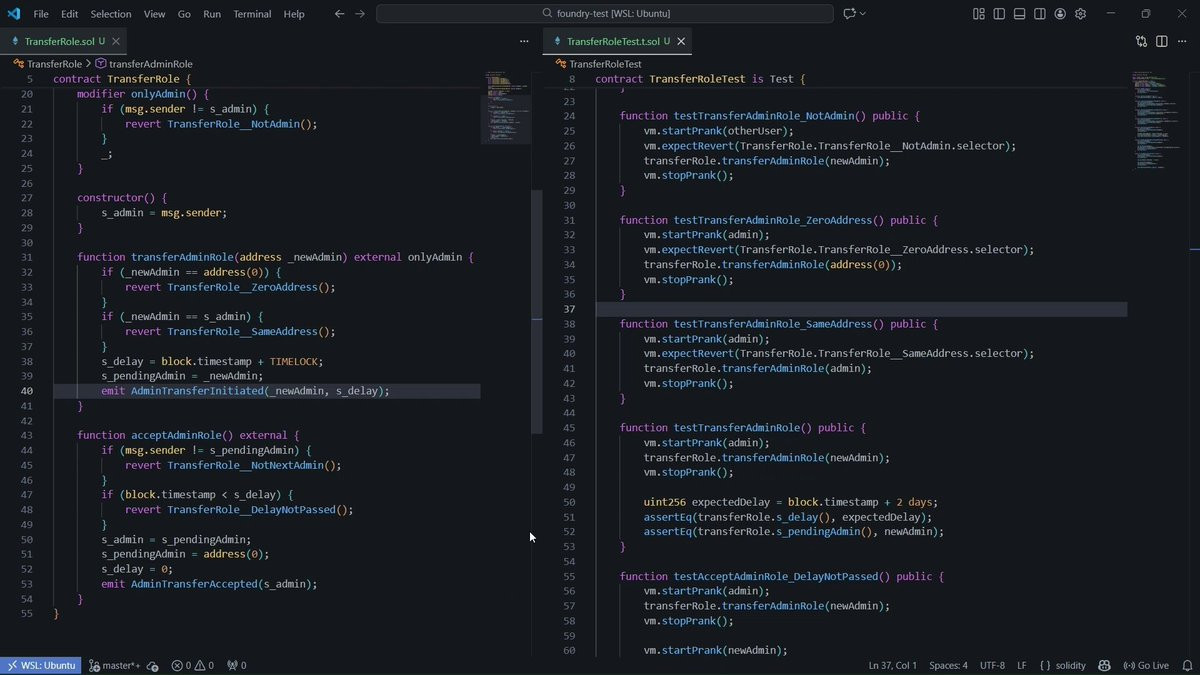The height and width of the screenshot is (675, 1200).
Task: Click the Split Editor Right icon
Action: [1161, 41]
